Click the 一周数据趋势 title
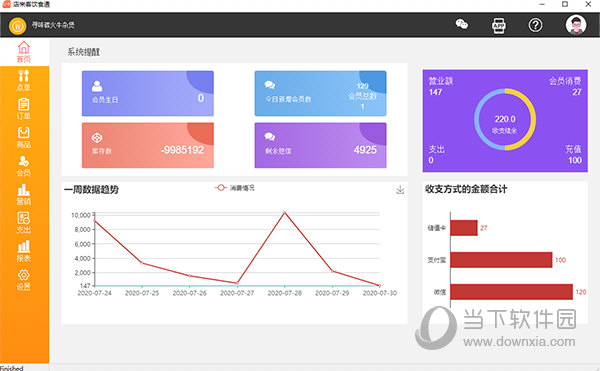 coord(91,190)
